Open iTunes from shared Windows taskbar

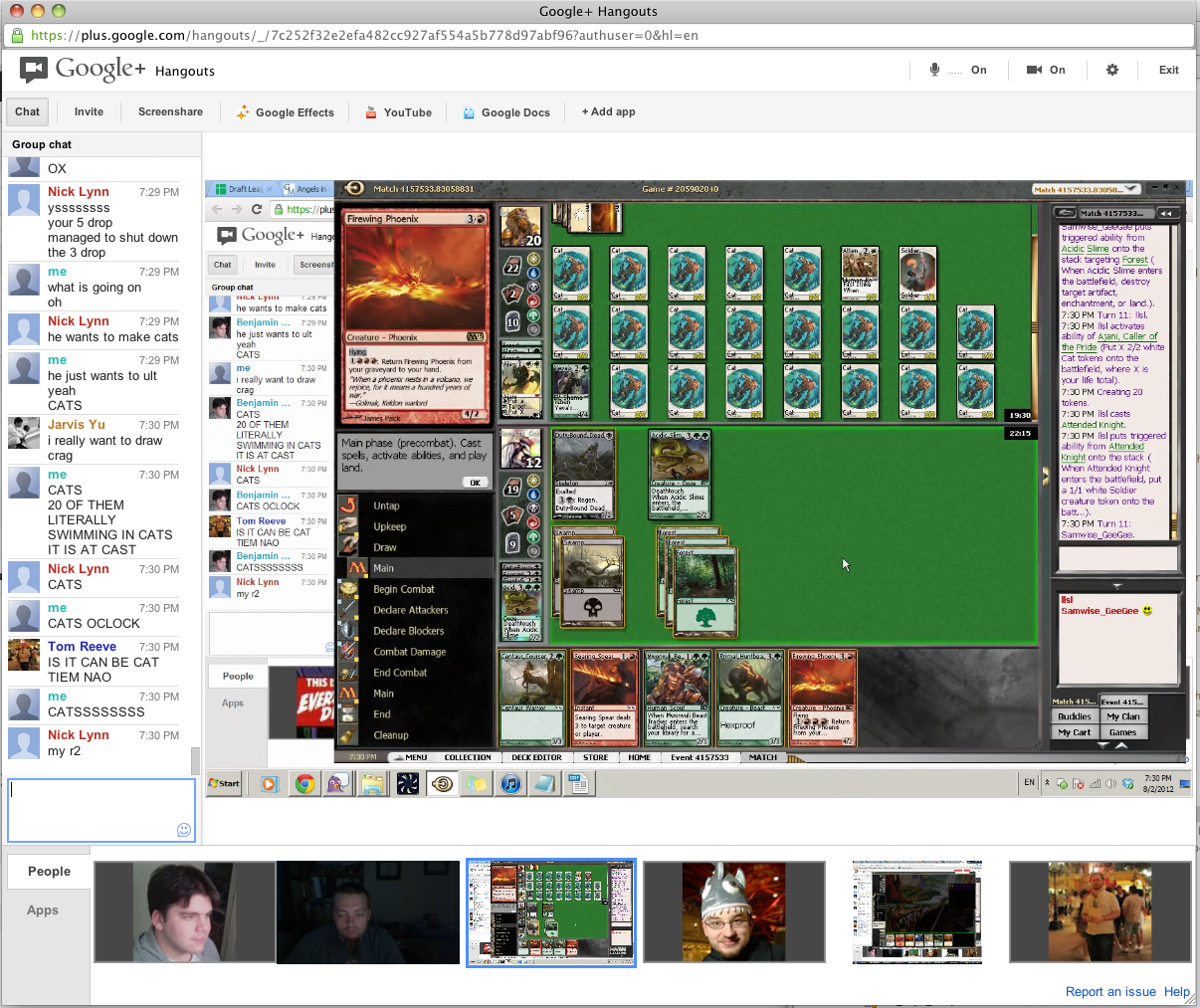tap(510, 784)
